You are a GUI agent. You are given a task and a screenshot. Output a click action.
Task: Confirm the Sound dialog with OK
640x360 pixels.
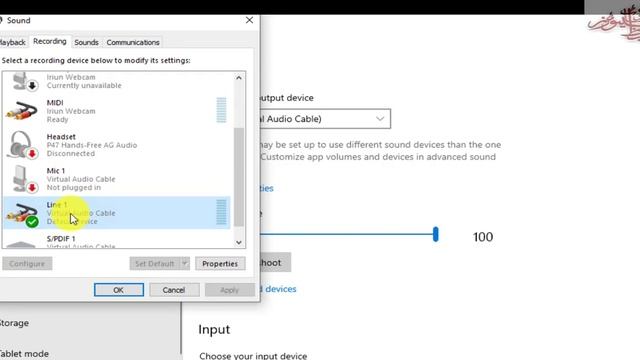(x=119, y=290)
